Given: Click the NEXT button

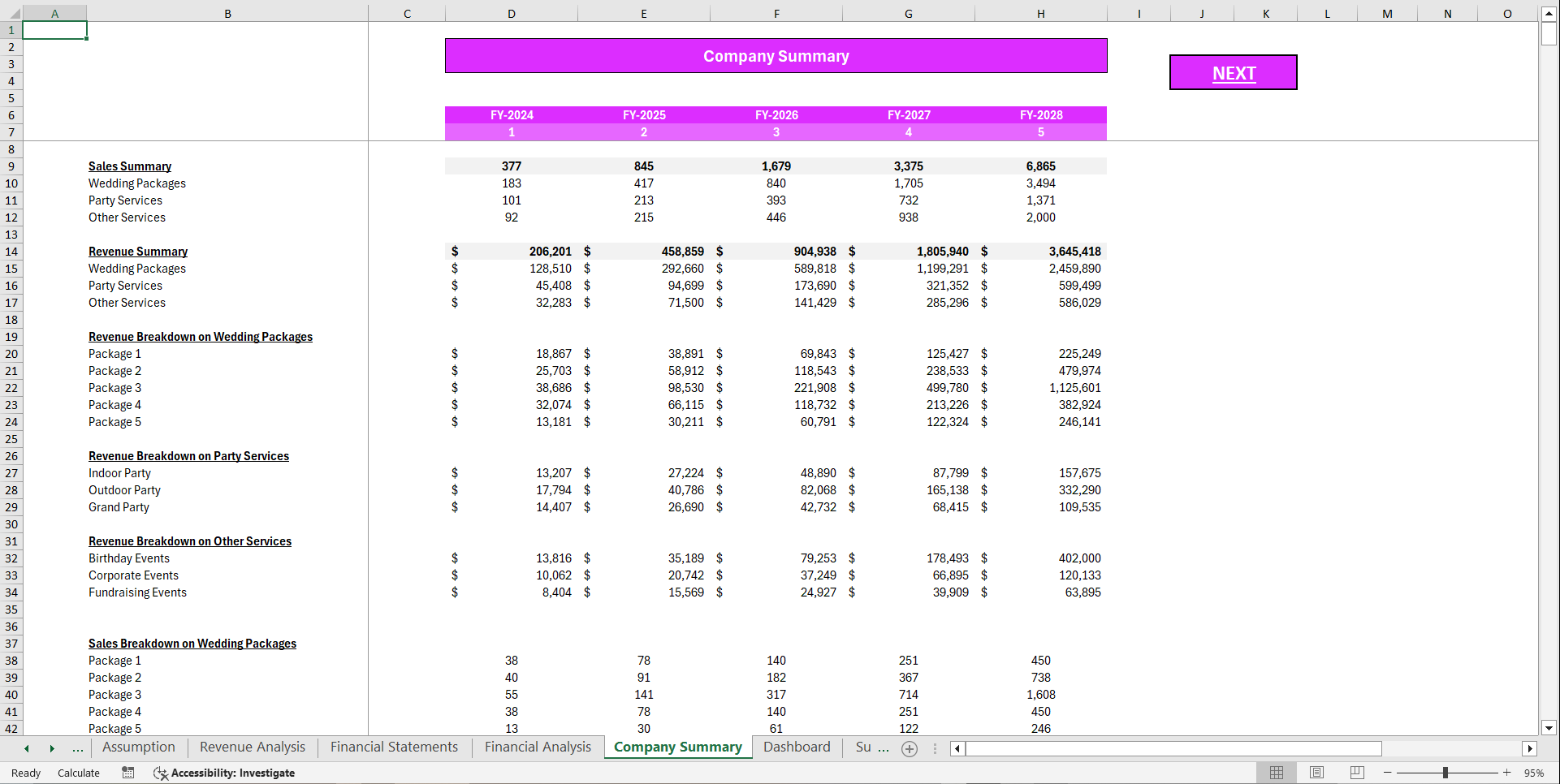Looking at the screenshot, I should pos(1233,72).
